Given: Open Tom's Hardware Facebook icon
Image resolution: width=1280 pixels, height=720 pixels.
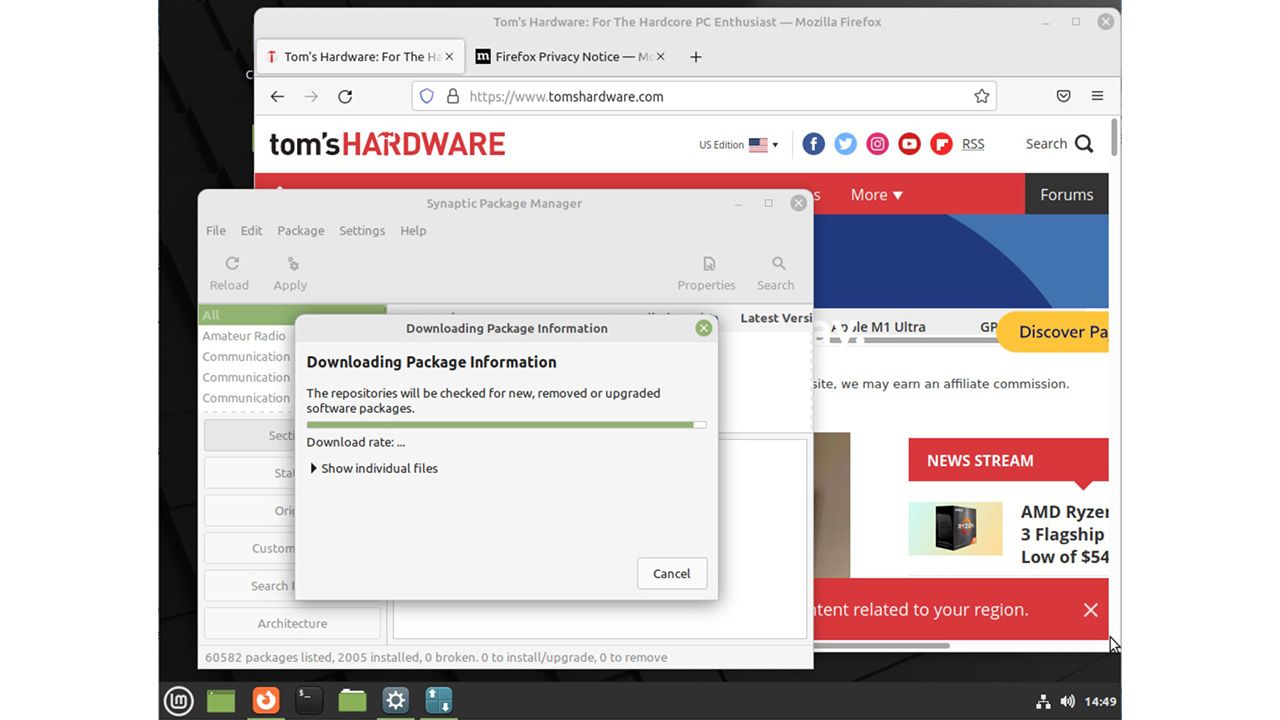Looking at the screenshot, I should coord(814,144).
